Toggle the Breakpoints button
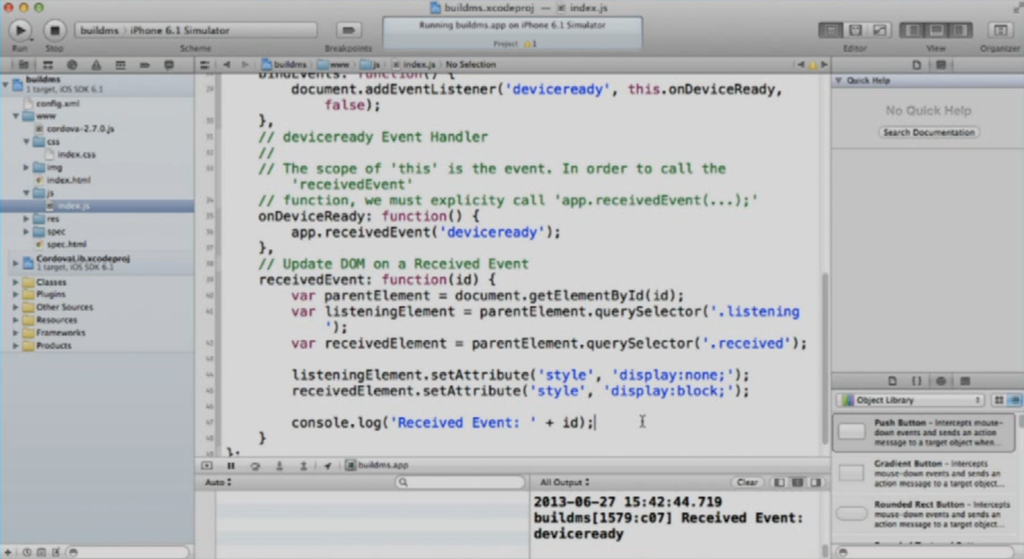The width and height of the screenshot is (1024, 559). (348, 30)
